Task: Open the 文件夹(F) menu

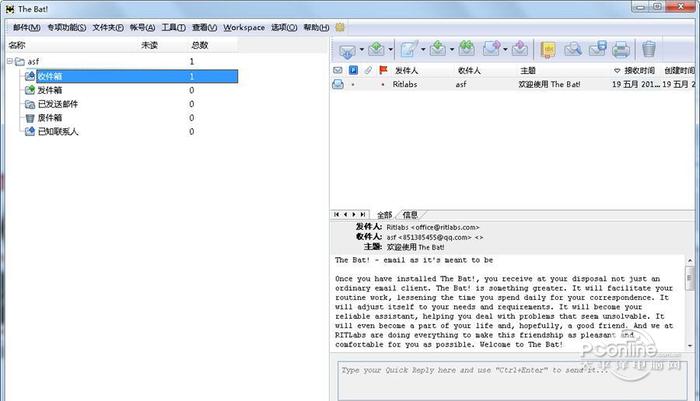Action: click(108, 28)
